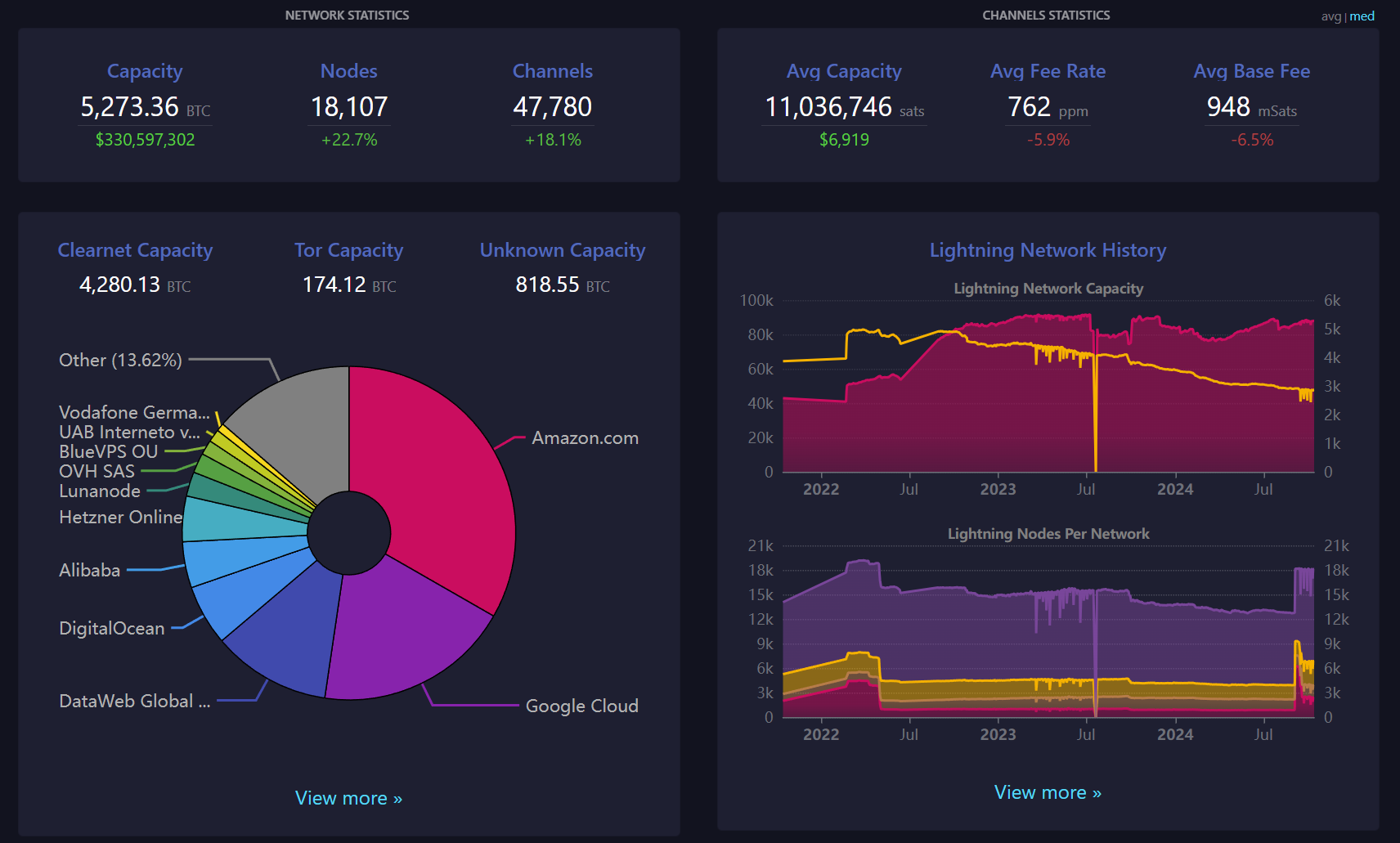Open Lightning Network History page

tap(1048, 250)
